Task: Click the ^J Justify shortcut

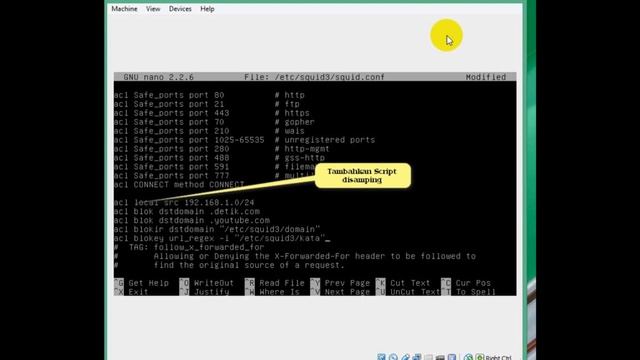Action: pyautogui.click(x=204, y=292)
